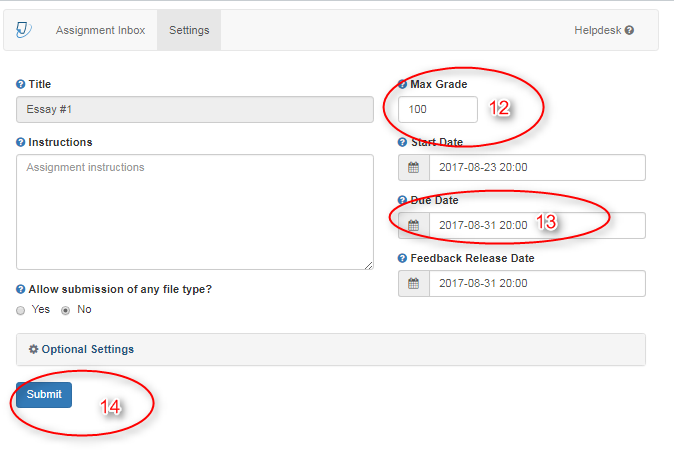Open the Feedback Release Date calendar icon

point(413,284)
